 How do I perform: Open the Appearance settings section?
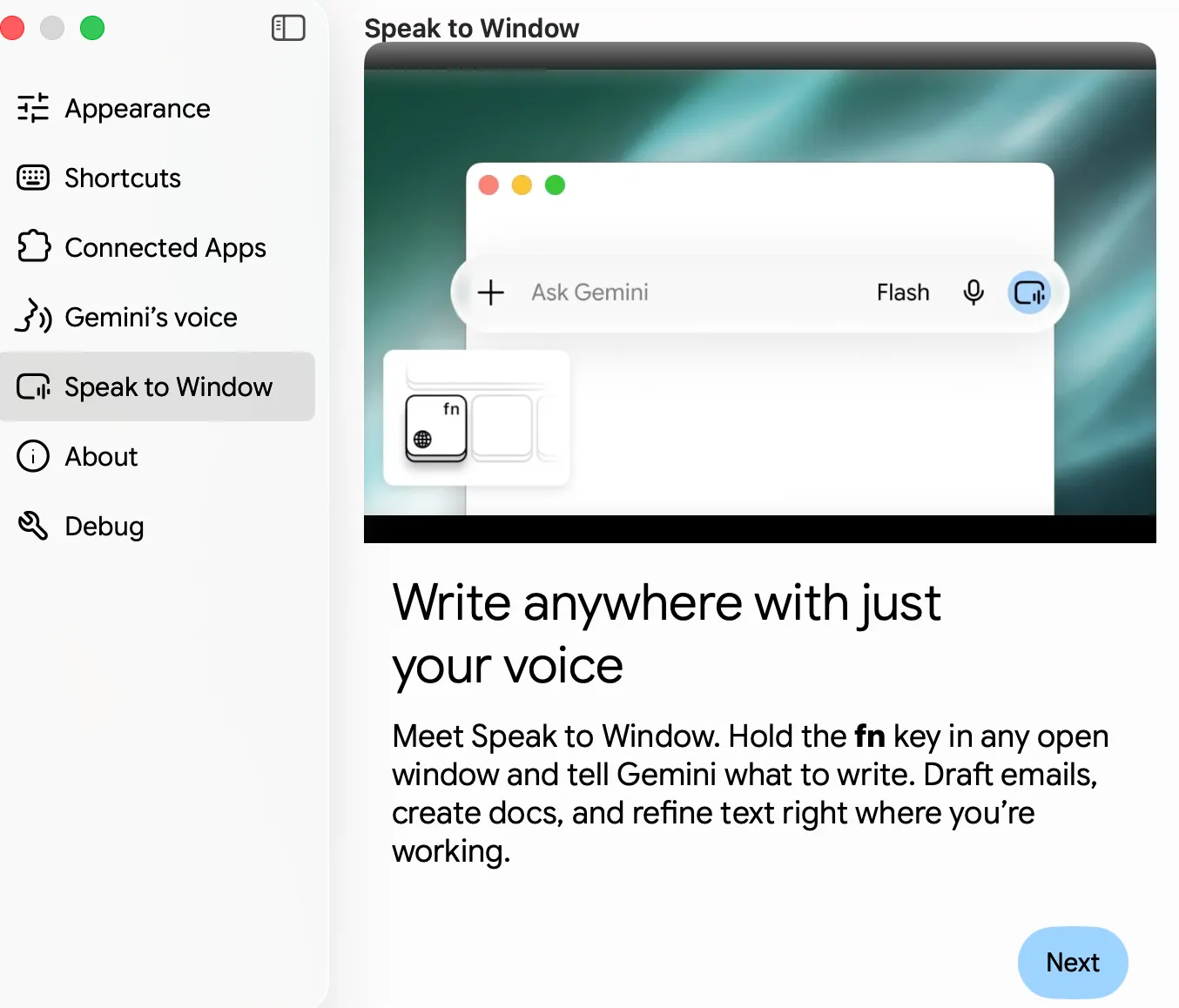(158, 108)
